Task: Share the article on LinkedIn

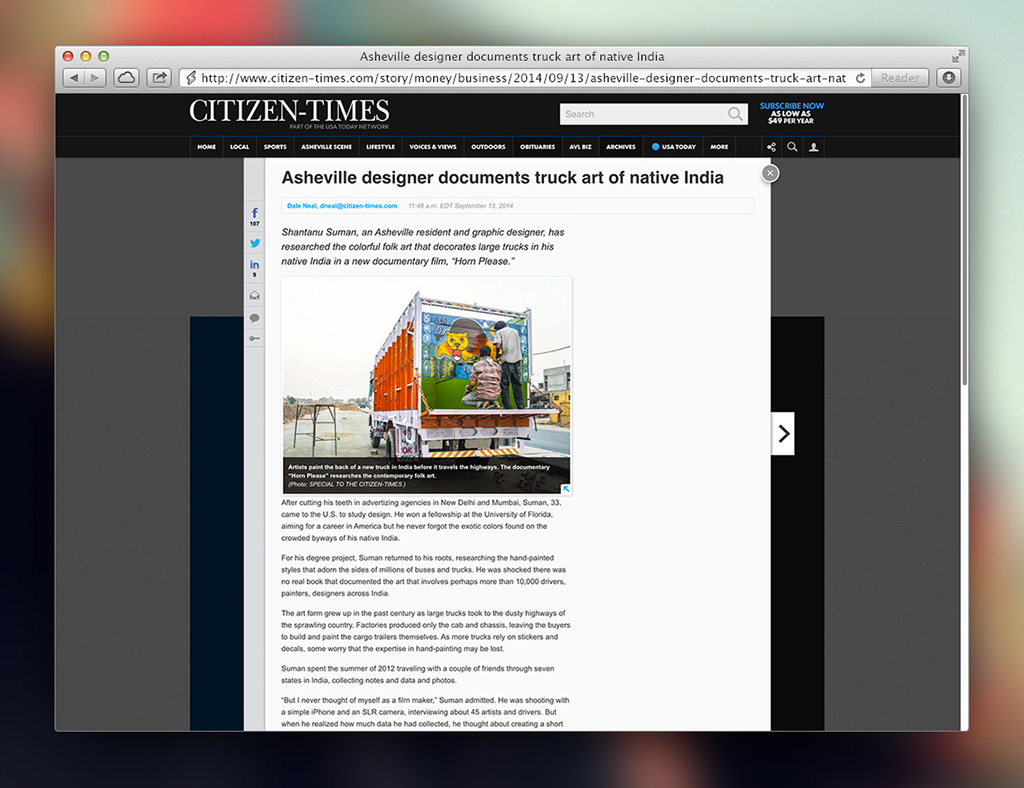Action: click(255, 268)
